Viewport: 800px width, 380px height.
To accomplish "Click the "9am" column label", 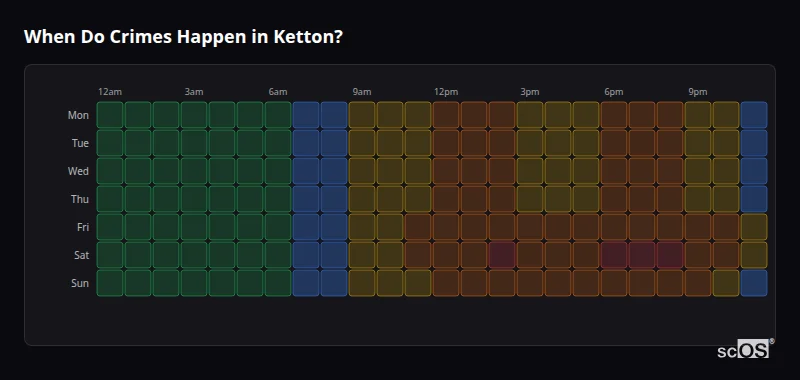I will (x=362, y=92).
